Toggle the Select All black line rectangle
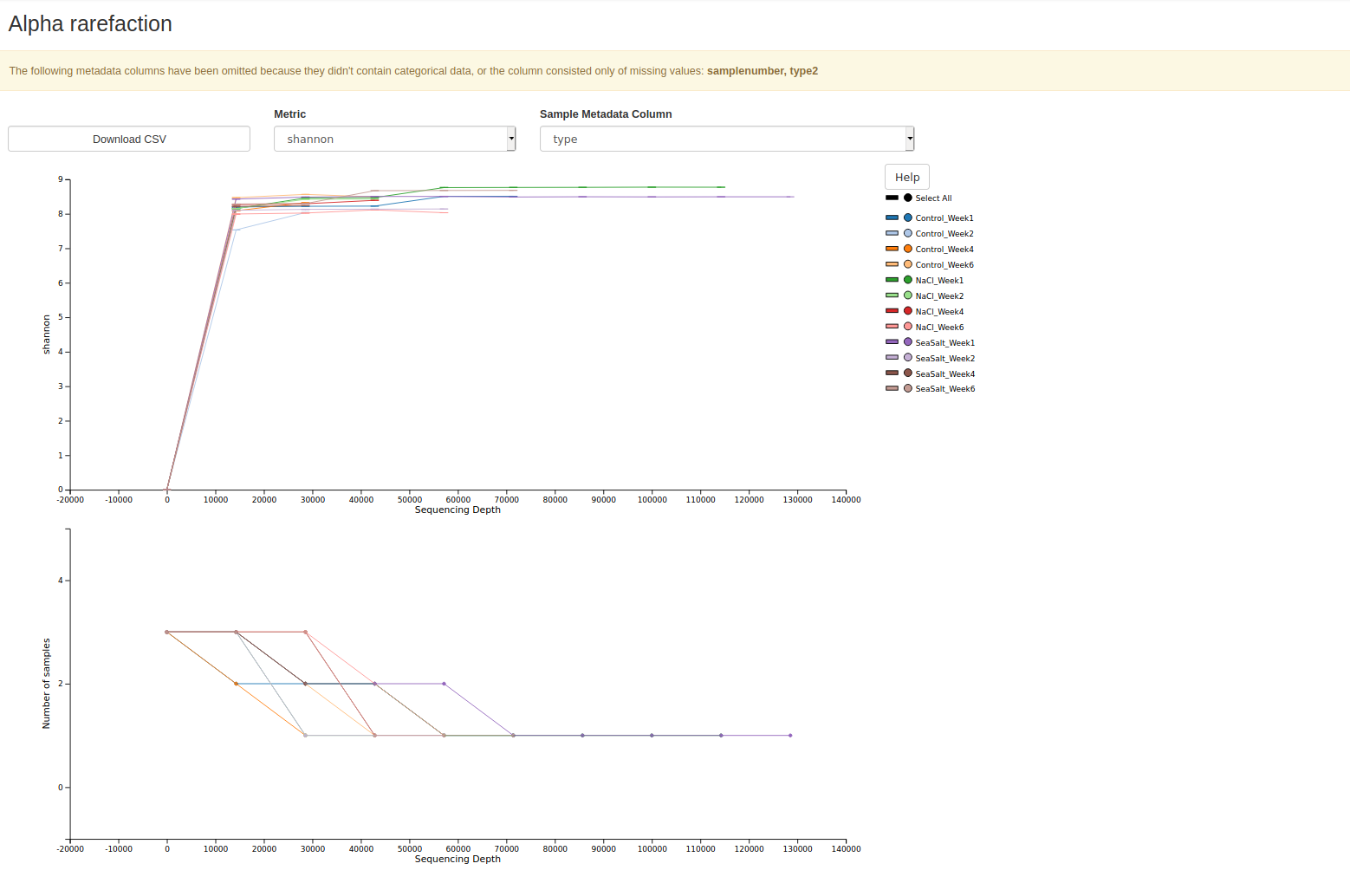This screenshot has height=896, width=1350. click(x=892, y=198)
